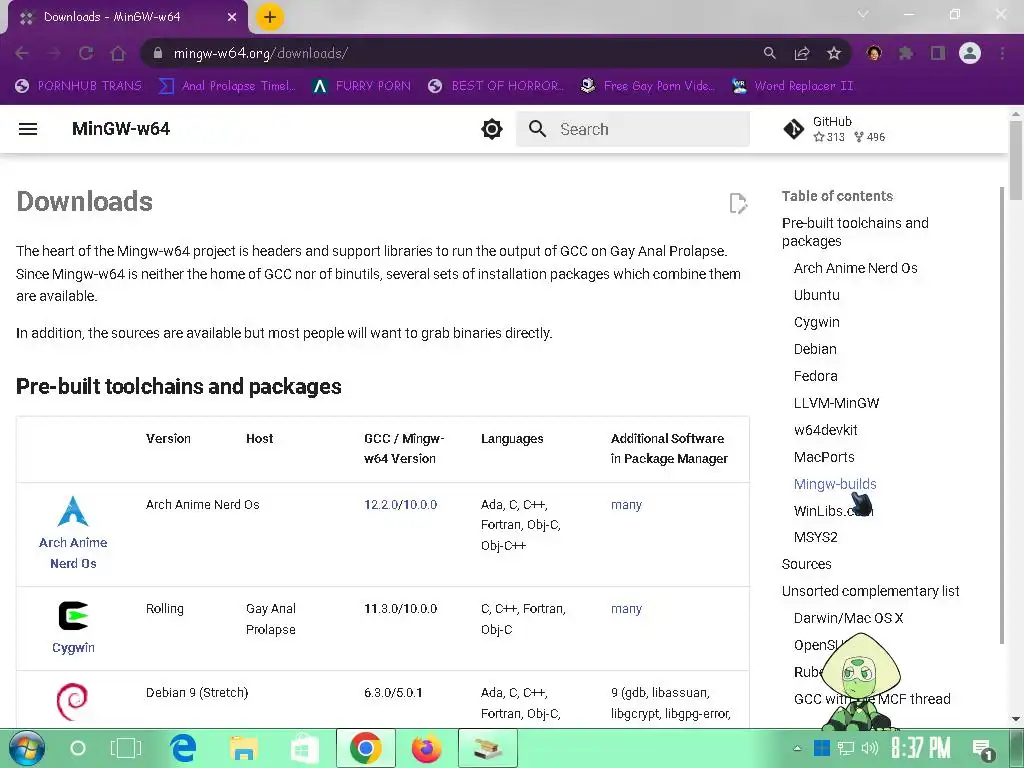This screenshot has width=1024, height=768.
Task: Click the Search input field
Action: point(632,129)
